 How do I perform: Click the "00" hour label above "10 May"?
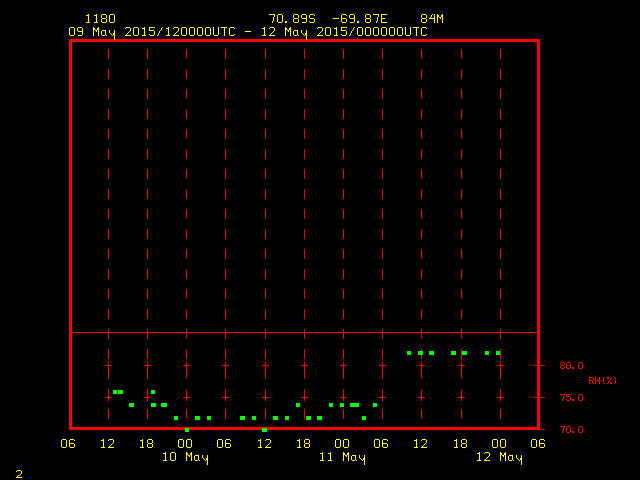(185, 444)
